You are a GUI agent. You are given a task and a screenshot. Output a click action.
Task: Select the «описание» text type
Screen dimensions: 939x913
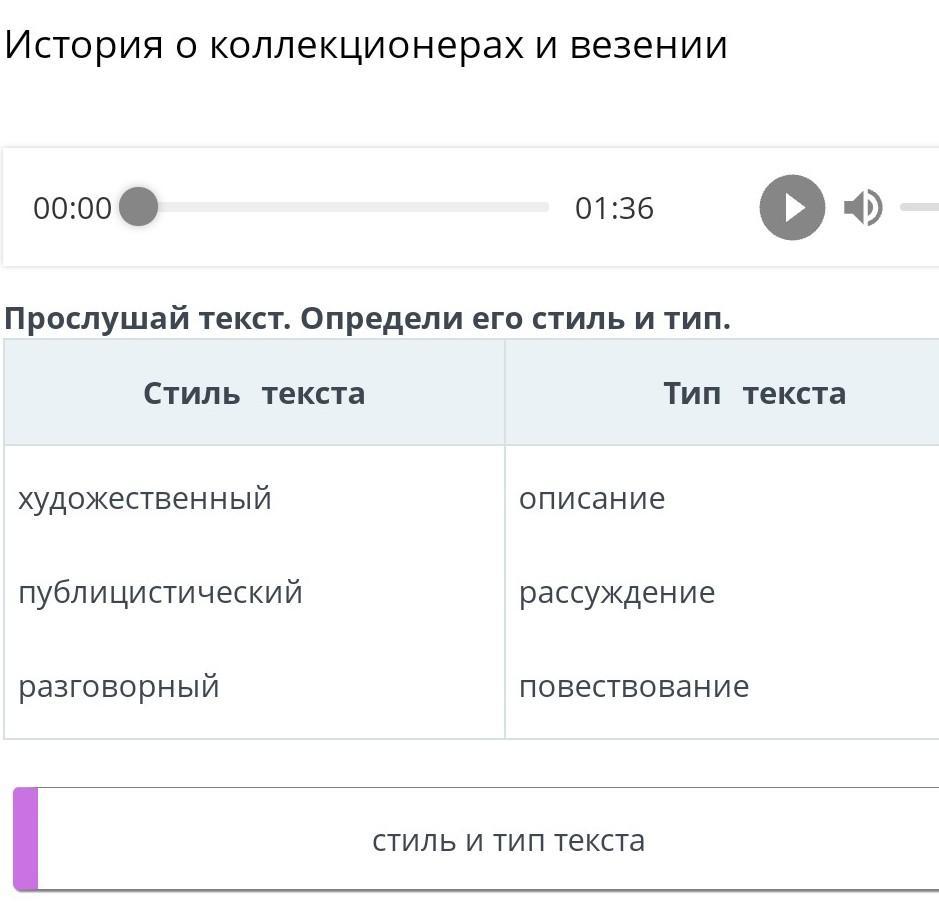[592, 498]
